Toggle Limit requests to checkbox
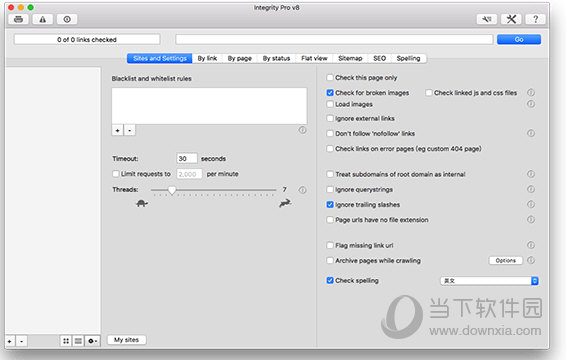Viewport: 566px width, 360px height. coord(116,174)
